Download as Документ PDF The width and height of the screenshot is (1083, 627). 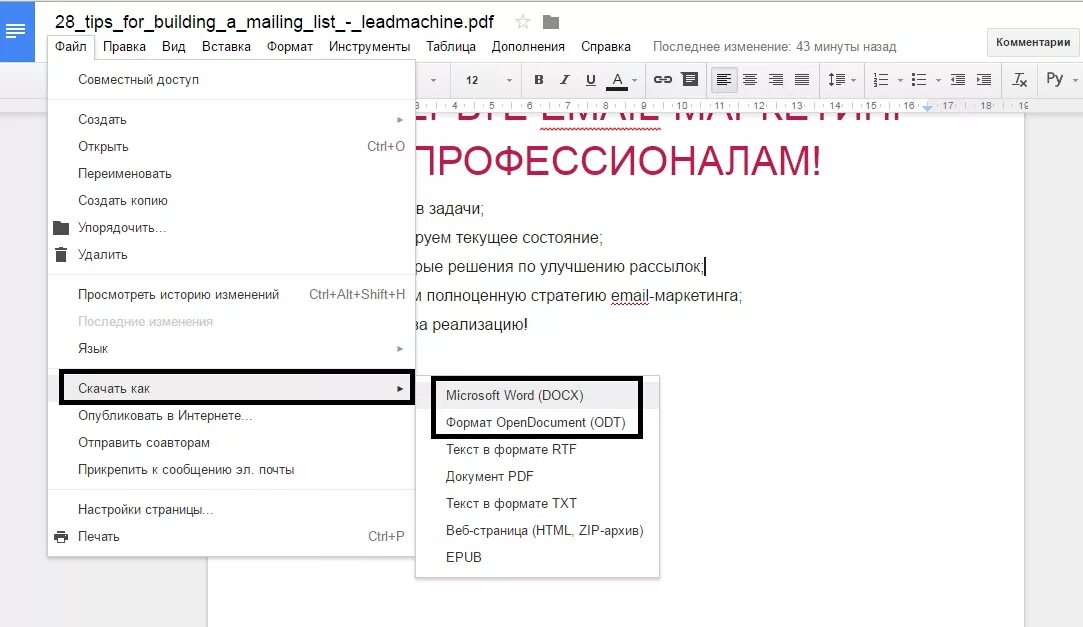(x=537, y=476)
